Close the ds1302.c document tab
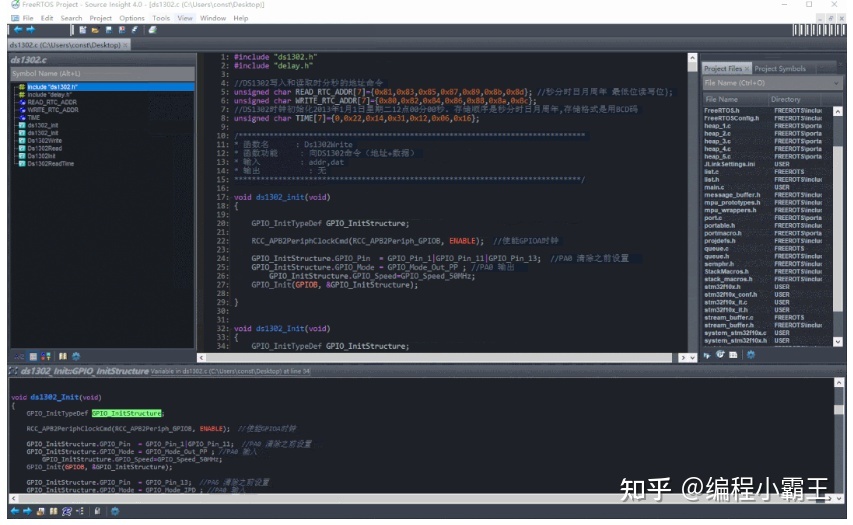The image size is (853, 525). click(x=126, y=45)
